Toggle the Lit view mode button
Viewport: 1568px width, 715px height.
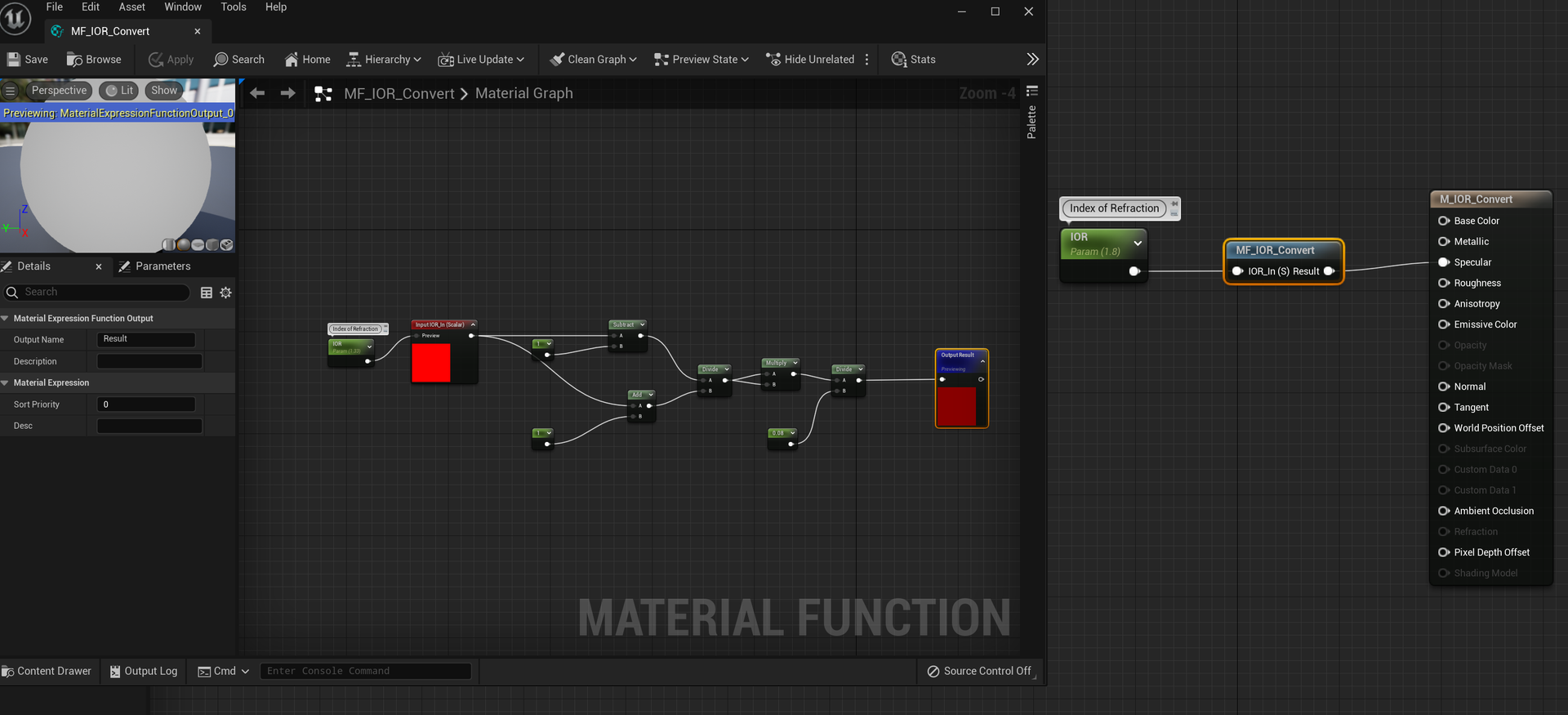[119, 91]
